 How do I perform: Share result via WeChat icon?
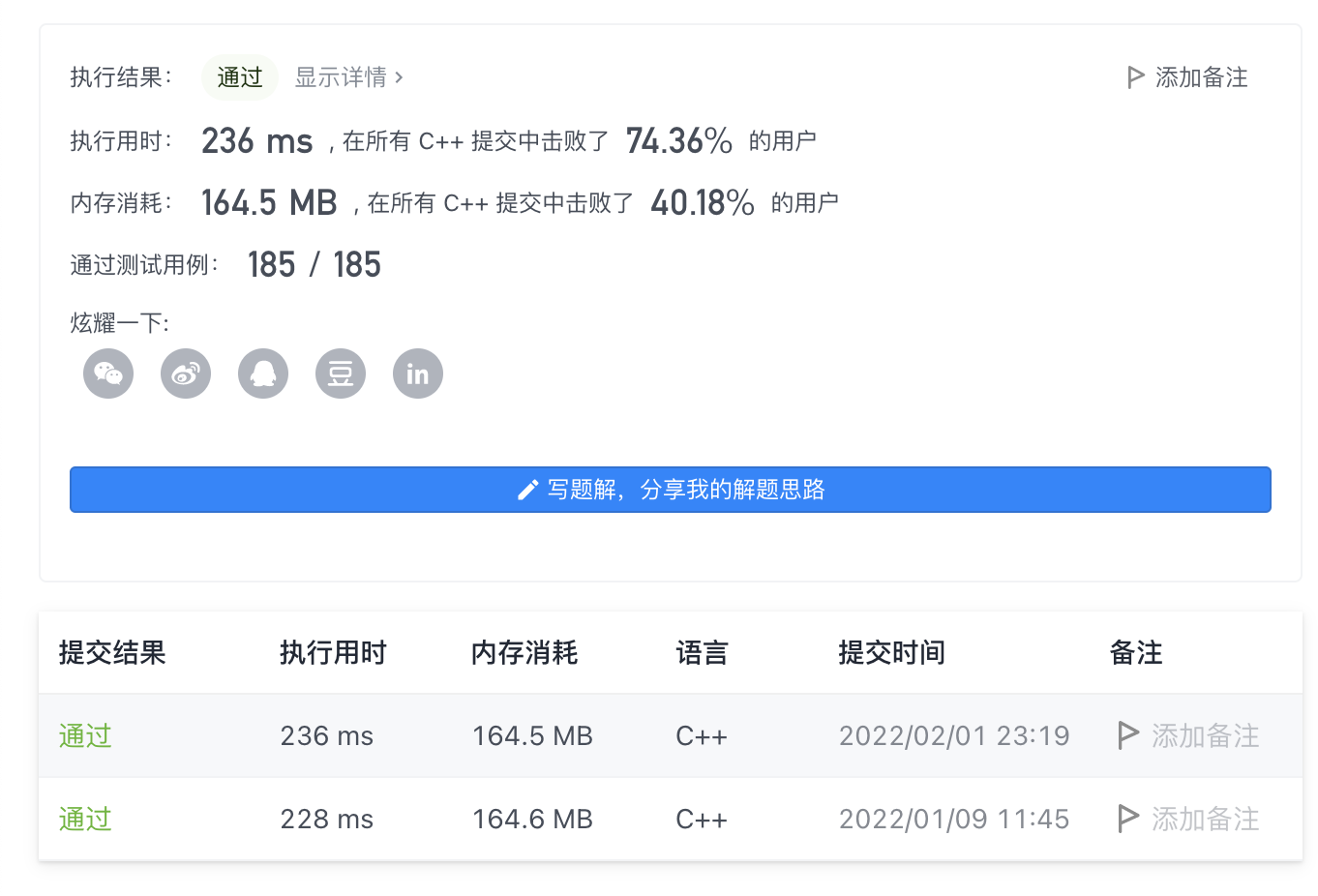(108, 373)
